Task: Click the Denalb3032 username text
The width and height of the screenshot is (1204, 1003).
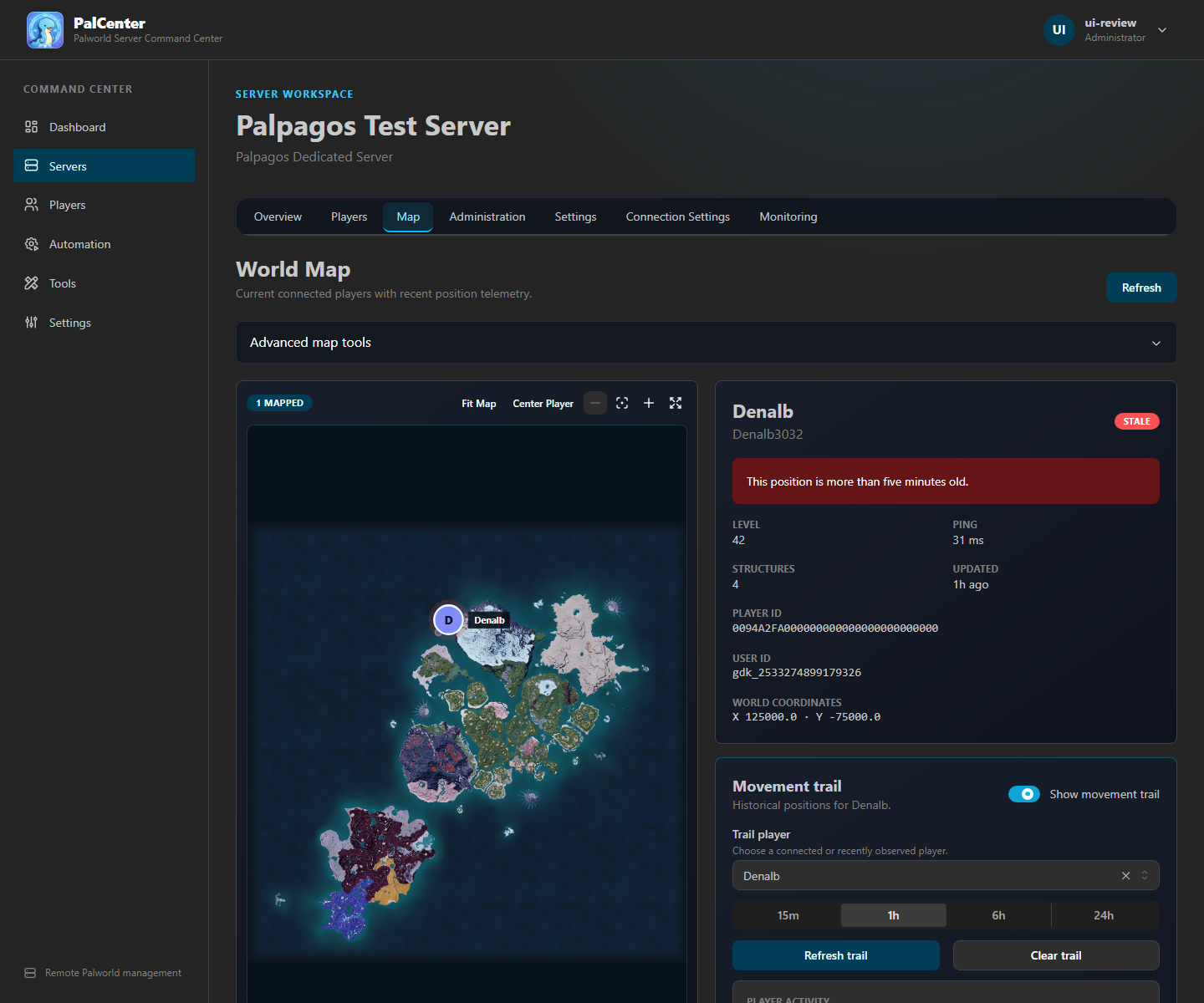Action: pyautogui.click(x=768, y=435)
